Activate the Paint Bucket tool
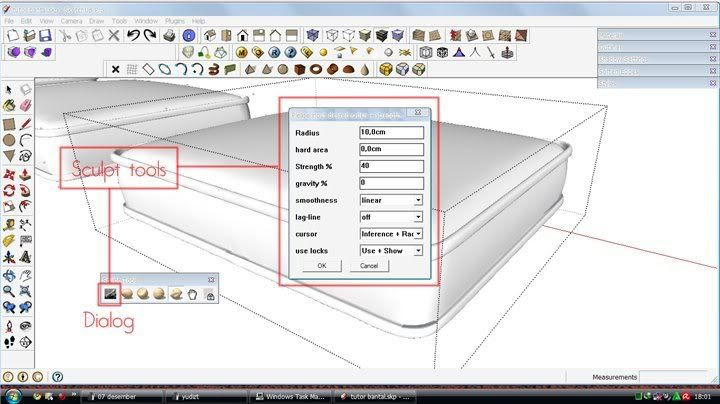Image resolution: width=720 pixels, height=404 pixels. click(x=9, y=106)
